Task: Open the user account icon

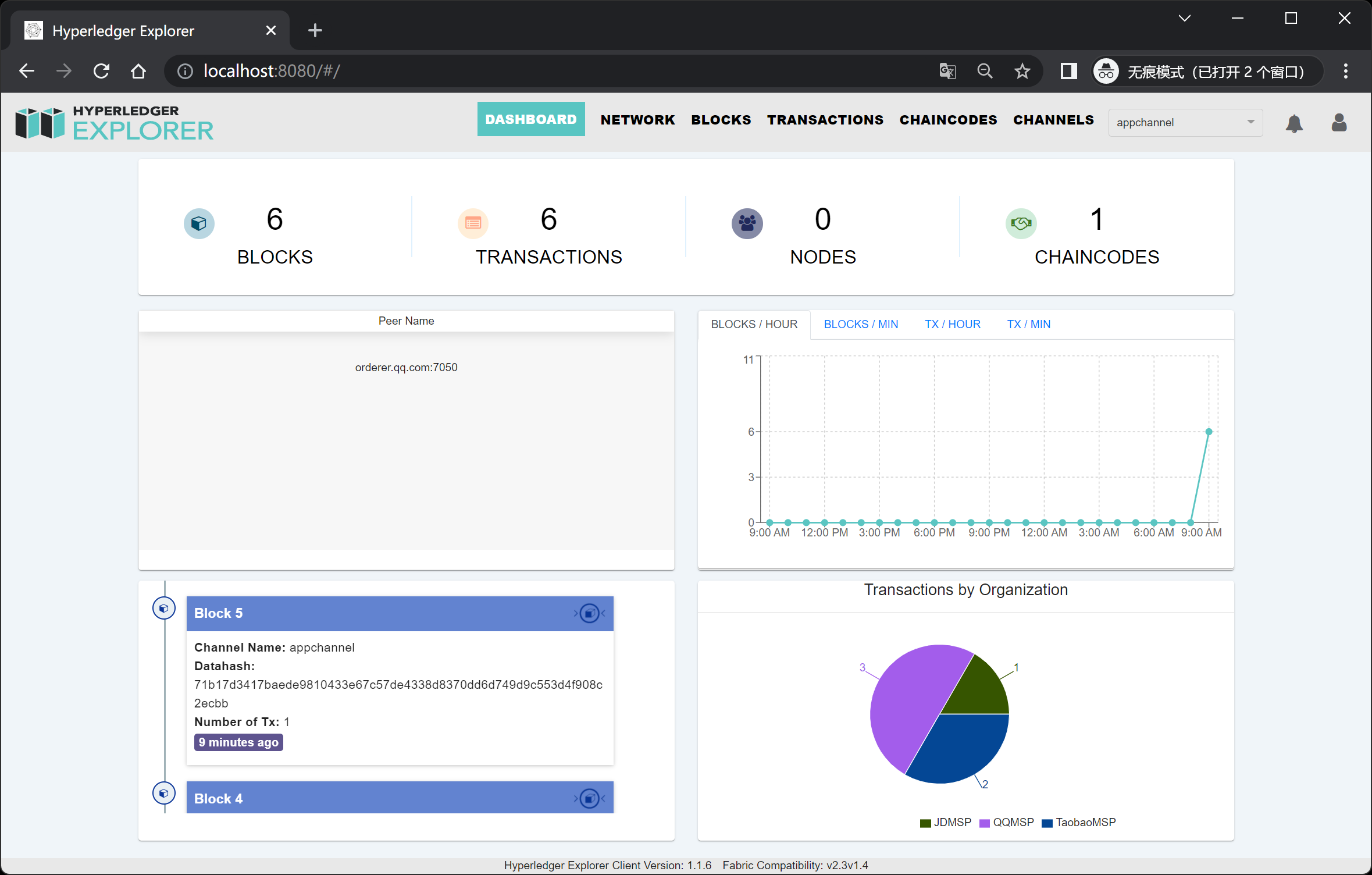Action: [x=1339, y=122]
